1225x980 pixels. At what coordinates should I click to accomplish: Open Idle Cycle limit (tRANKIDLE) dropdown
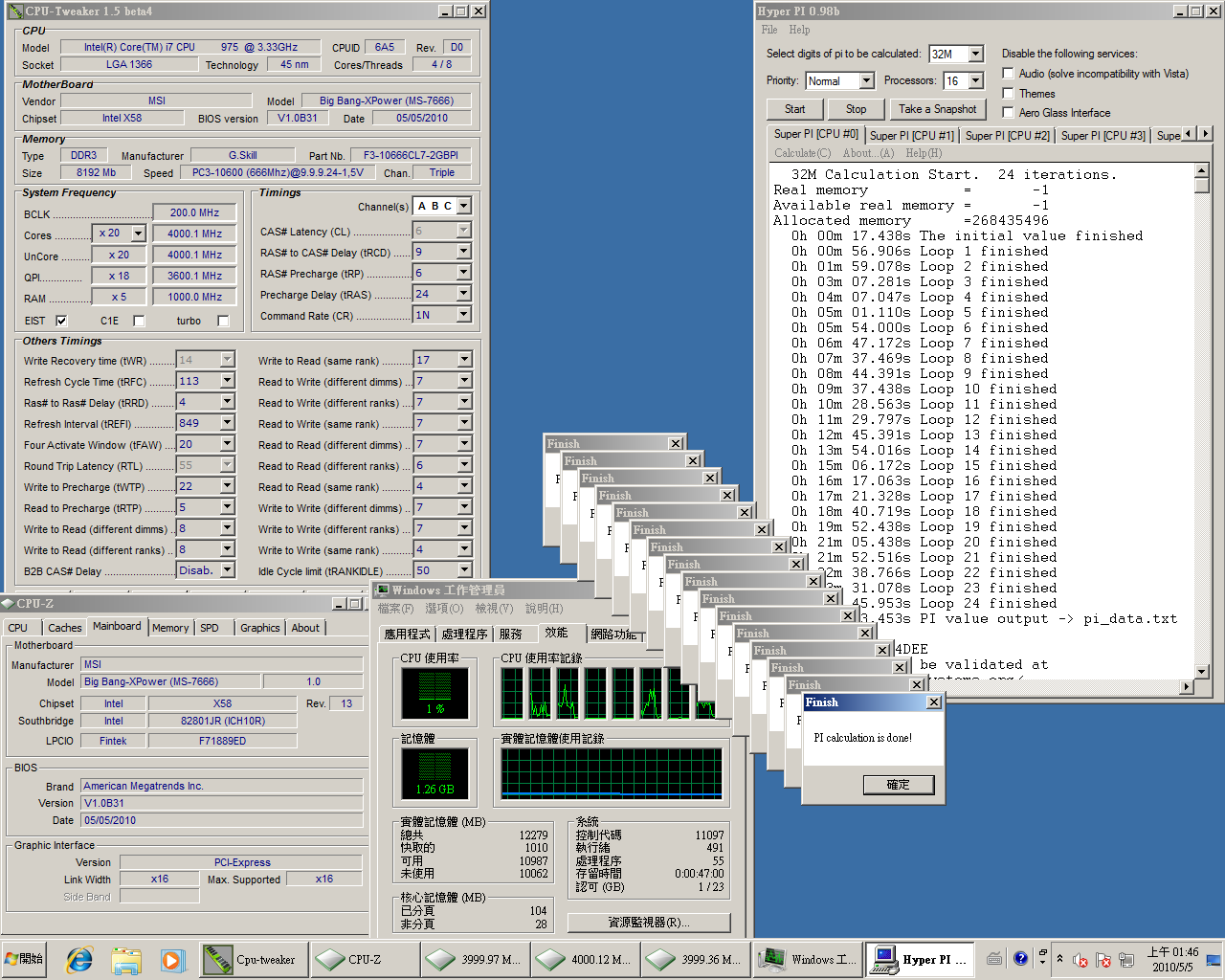463,570
